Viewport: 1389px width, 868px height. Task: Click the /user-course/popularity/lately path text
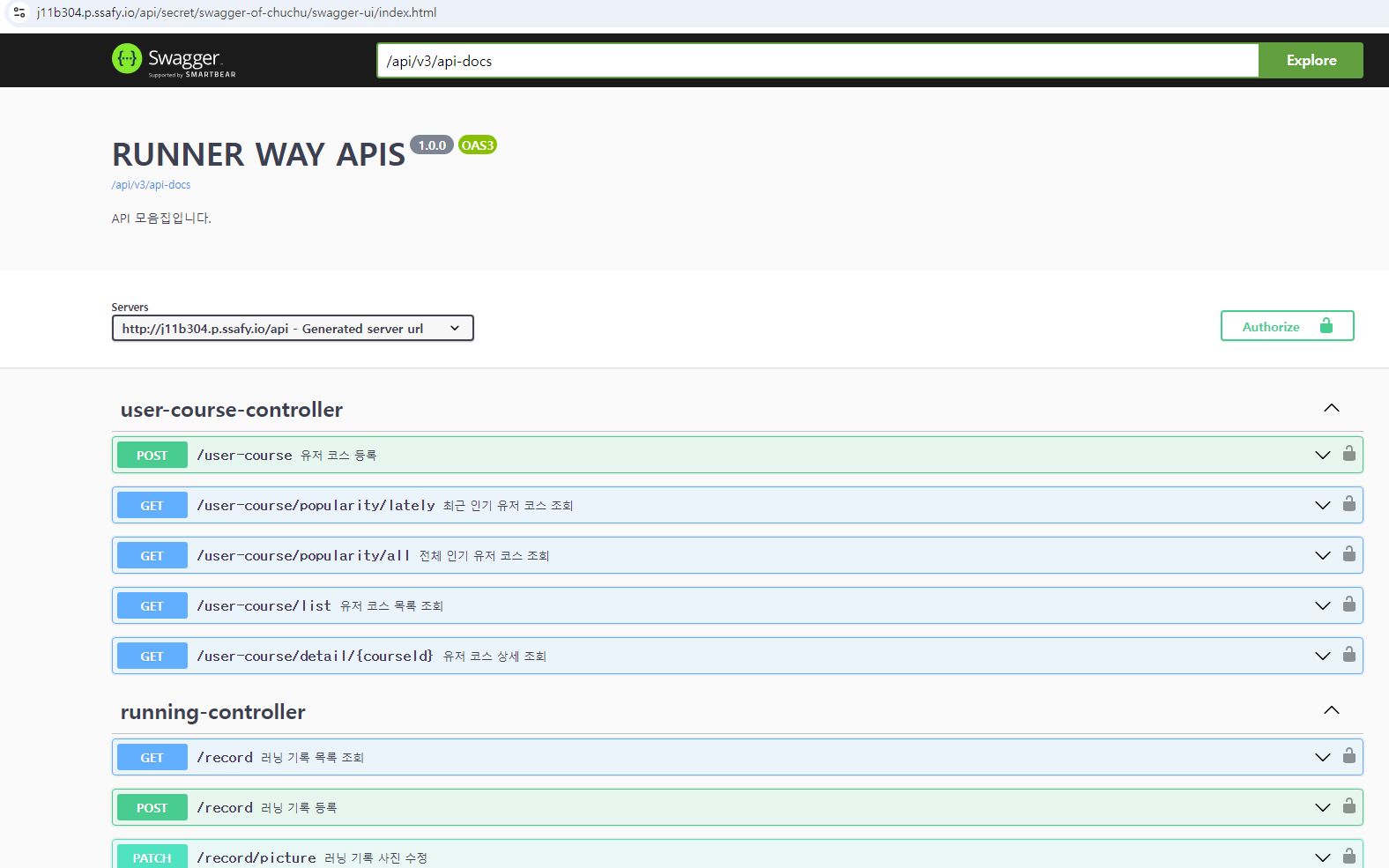point(316,506)
